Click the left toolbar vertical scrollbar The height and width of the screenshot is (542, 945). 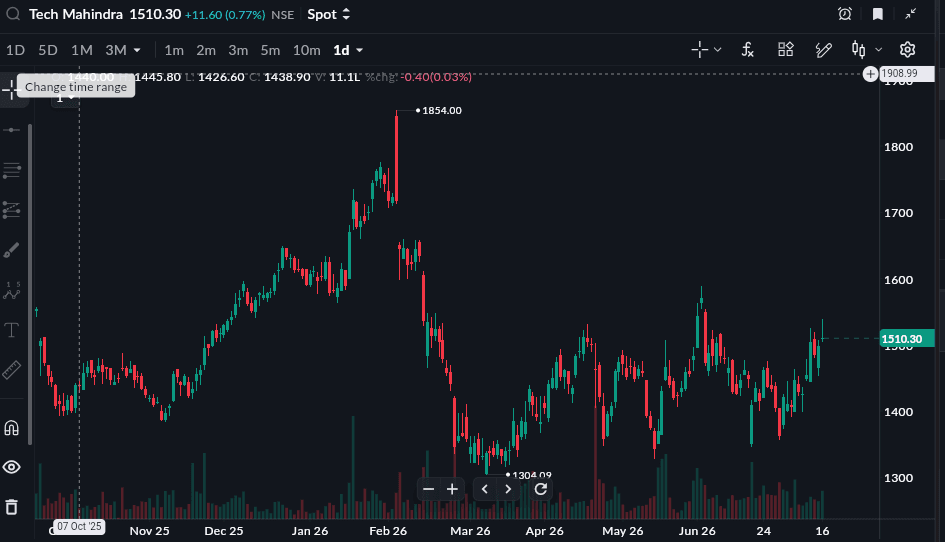30,283
